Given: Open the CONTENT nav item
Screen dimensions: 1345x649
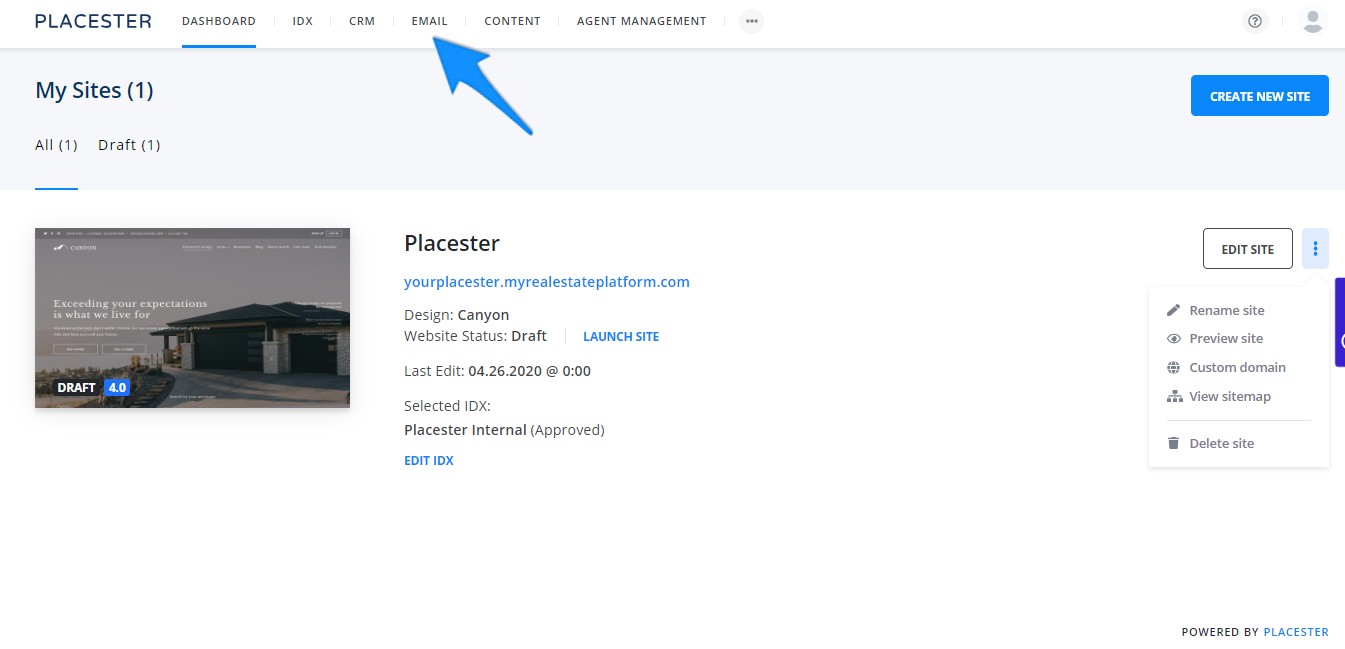Looking at the screenshot, I should (x=512, y=21).
